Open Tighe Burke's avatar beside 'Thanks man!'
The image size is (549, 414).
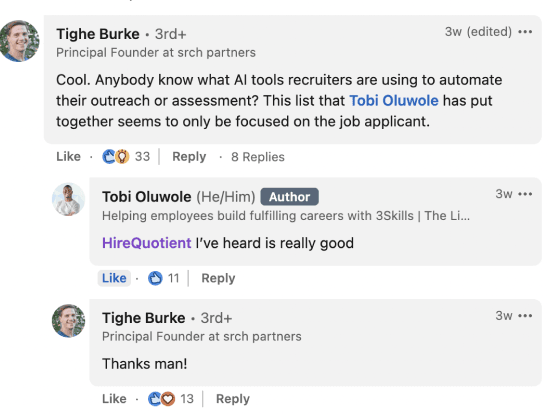pyautogui.click(x=69, y=320)
